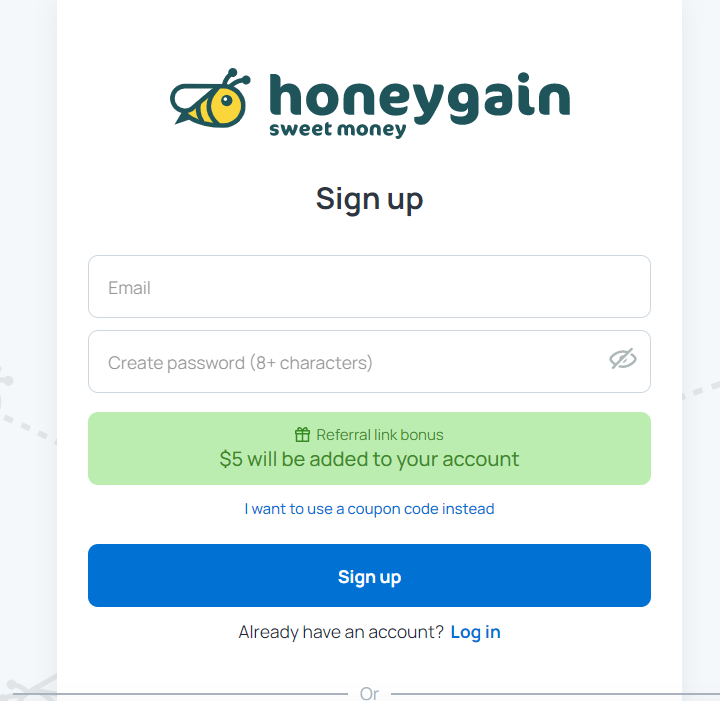
Task: Click the 'Referral link bonus' label
Action: click(380, 435)
